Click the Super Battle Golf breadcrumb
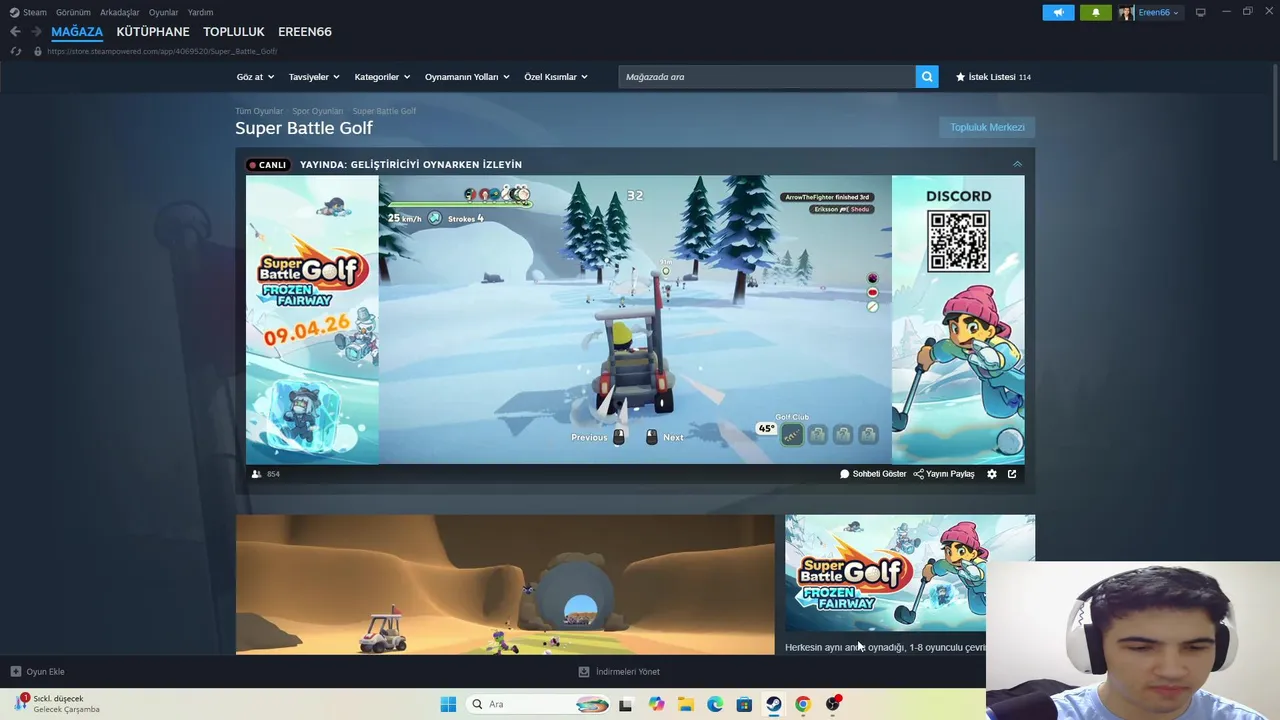This screenshot has width=1280, height=720. pos(384,111)
